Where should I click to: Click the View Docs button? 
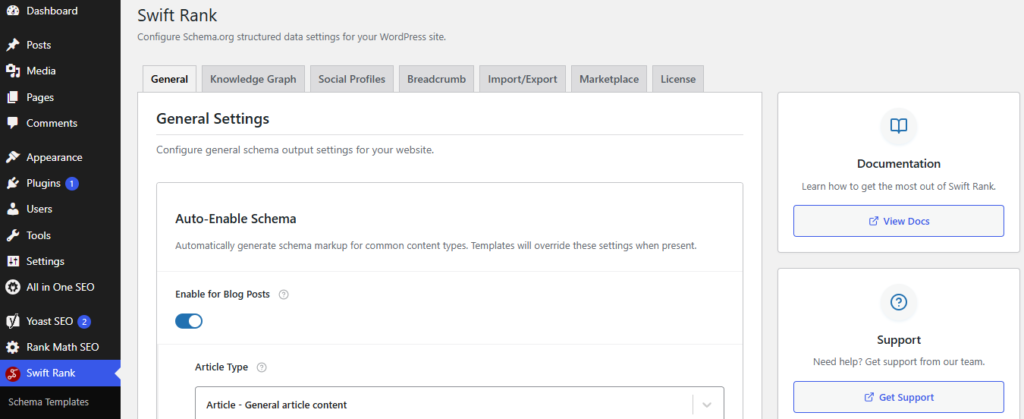tap(899, 221)
